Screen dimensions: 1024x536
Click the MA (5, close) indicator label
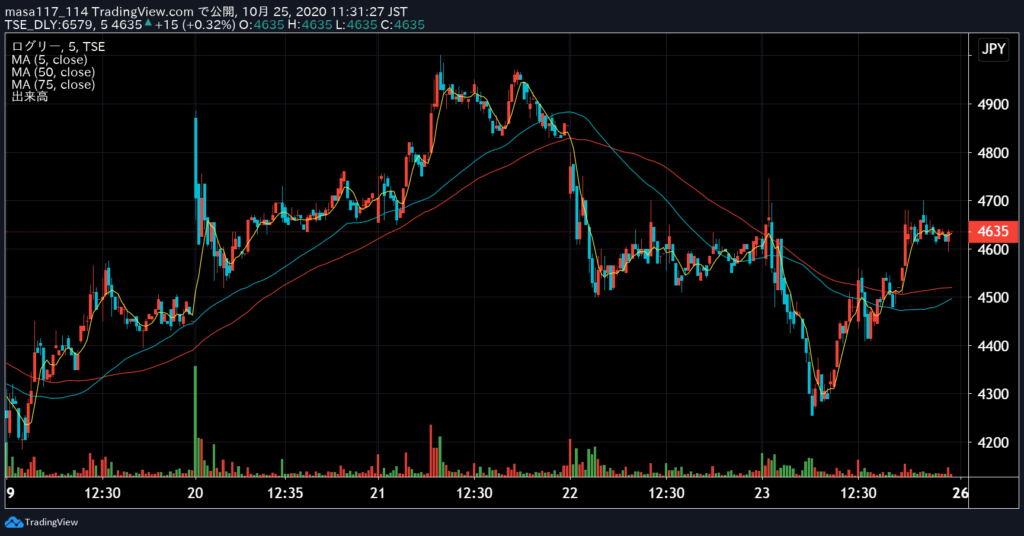49,59
